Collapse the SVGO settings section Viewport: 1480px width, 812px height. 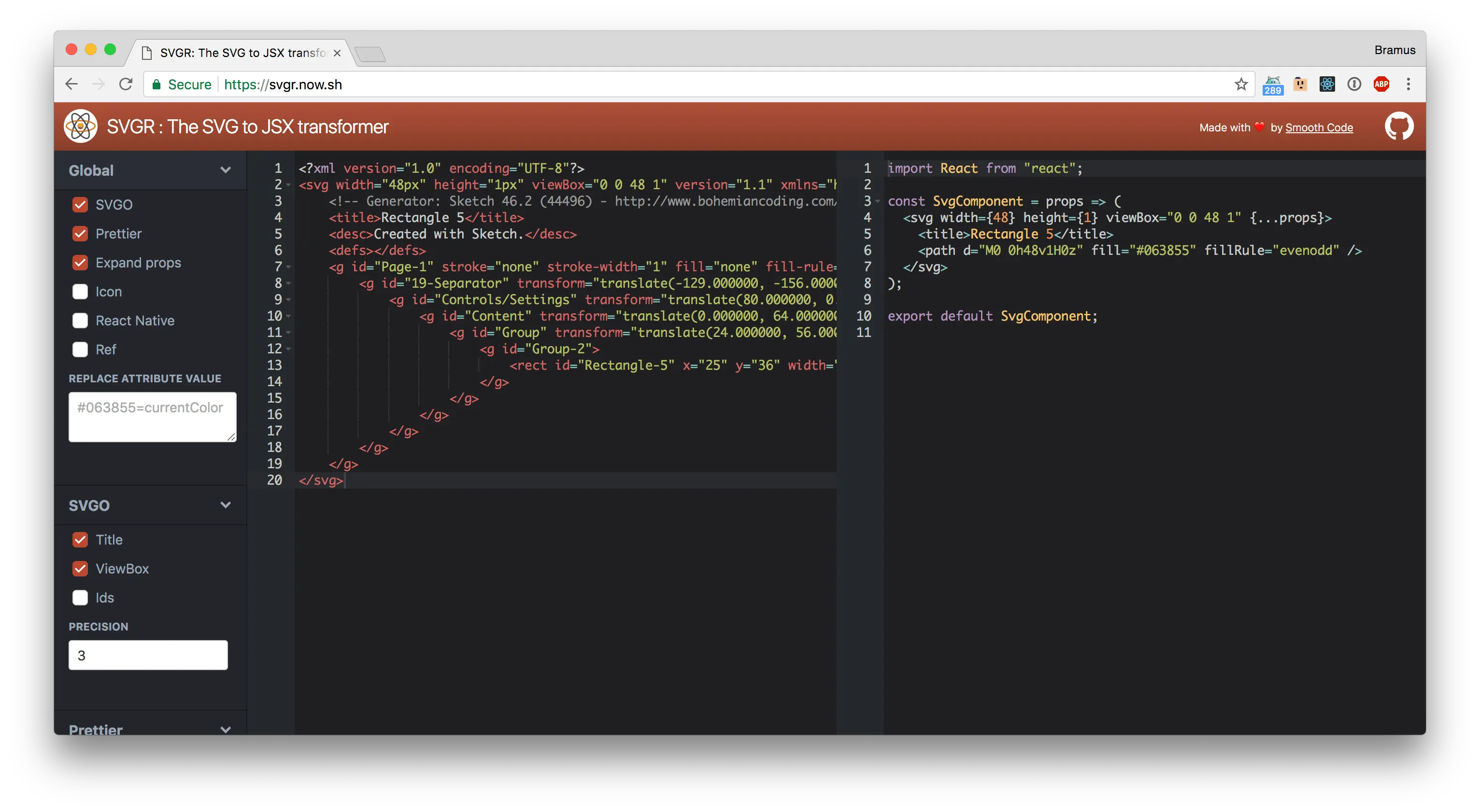coord(225,505)
